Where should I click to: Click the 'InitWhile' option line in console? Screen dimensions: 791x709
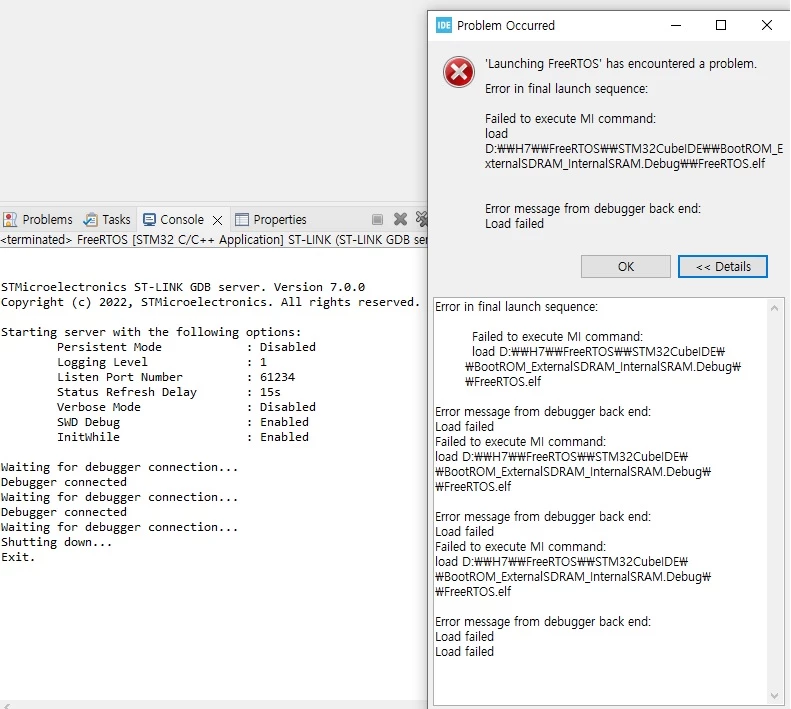tap(183, 437)
